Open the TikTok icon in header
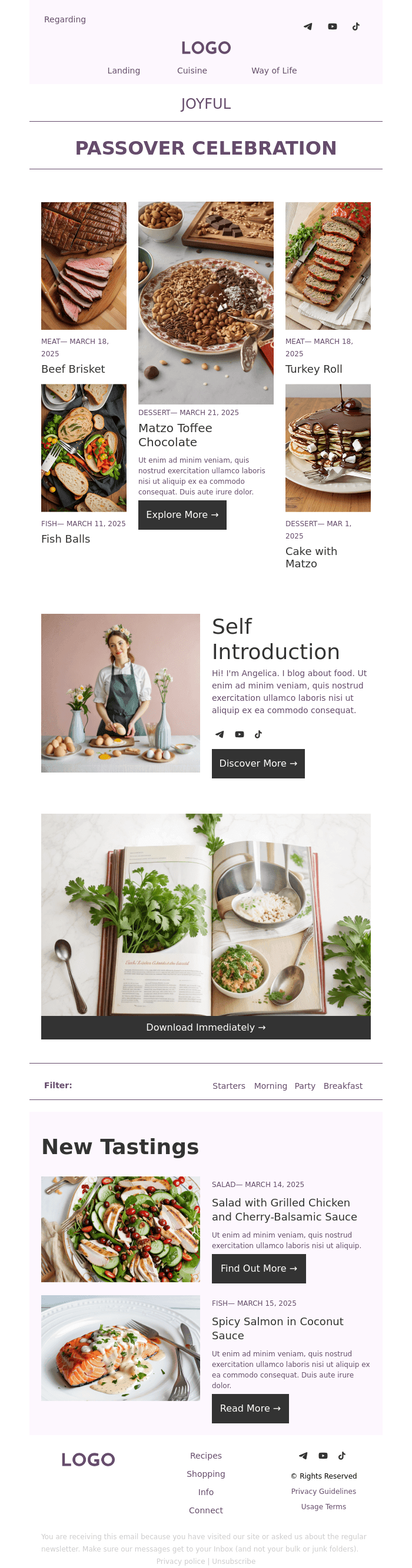 click(356, 27)
